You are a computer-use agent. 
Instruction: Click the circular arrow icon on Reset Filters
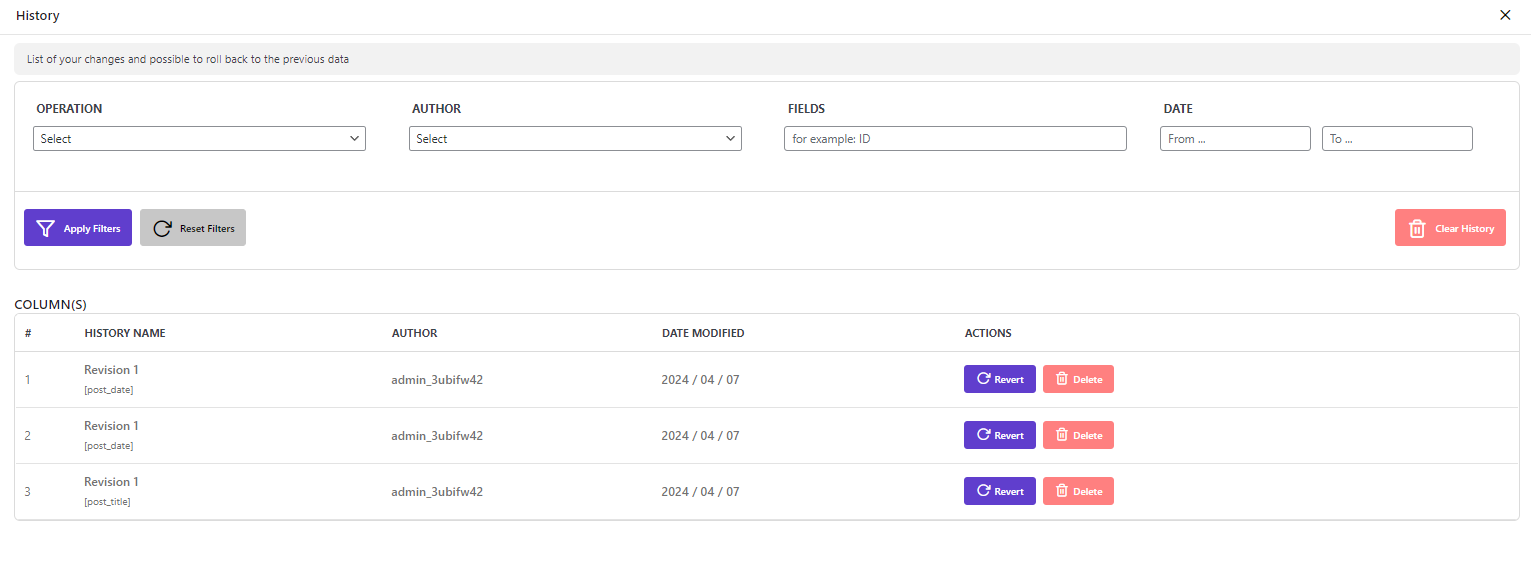(162, 228)
